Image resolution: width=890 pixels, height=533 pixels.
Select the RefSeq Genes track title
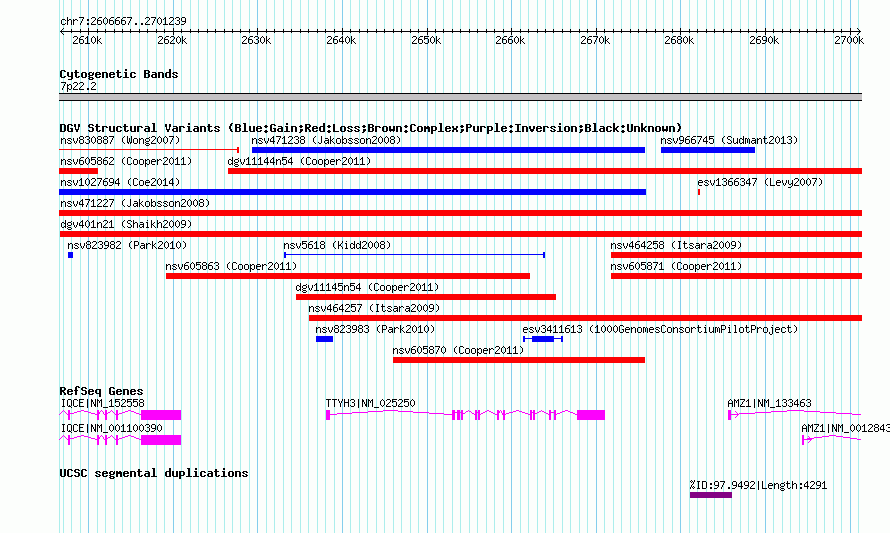tap(101, 391)
